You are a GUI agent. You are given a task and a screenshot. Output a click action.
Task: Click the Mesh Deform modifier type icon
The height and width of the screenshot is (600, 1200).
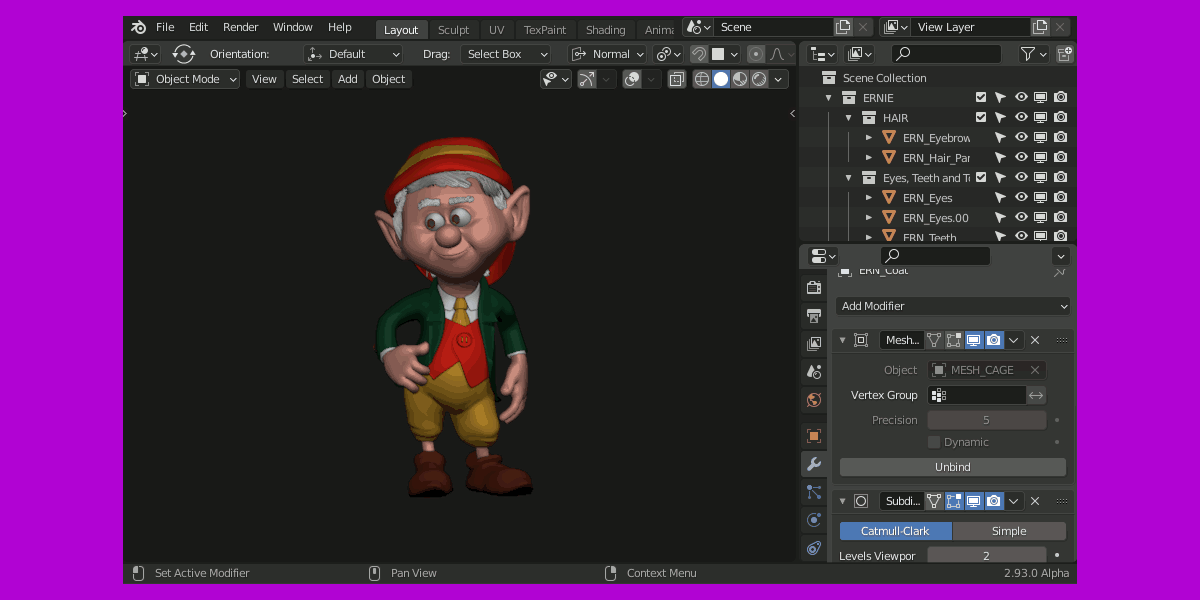[861, 340]
